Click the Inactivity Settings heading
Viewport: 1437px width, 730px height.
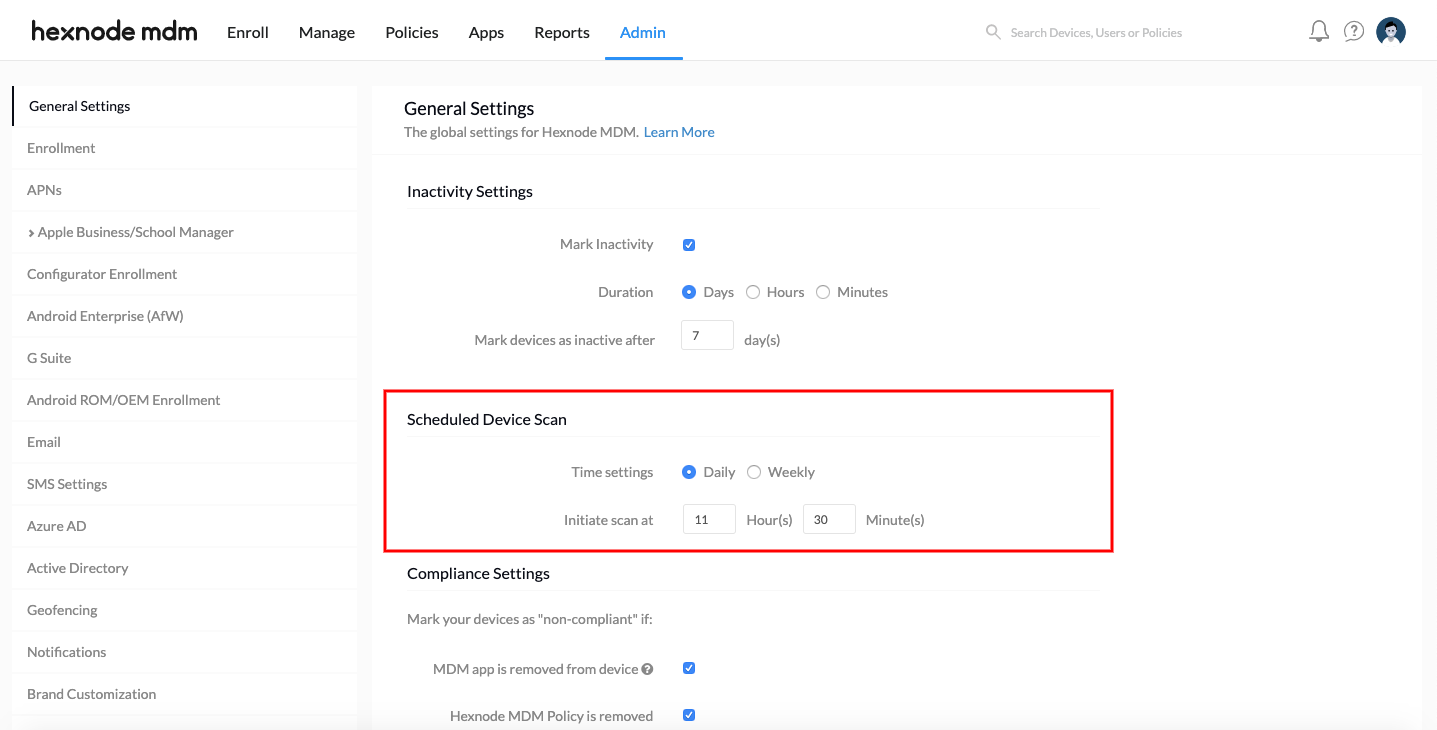[470, 191]
